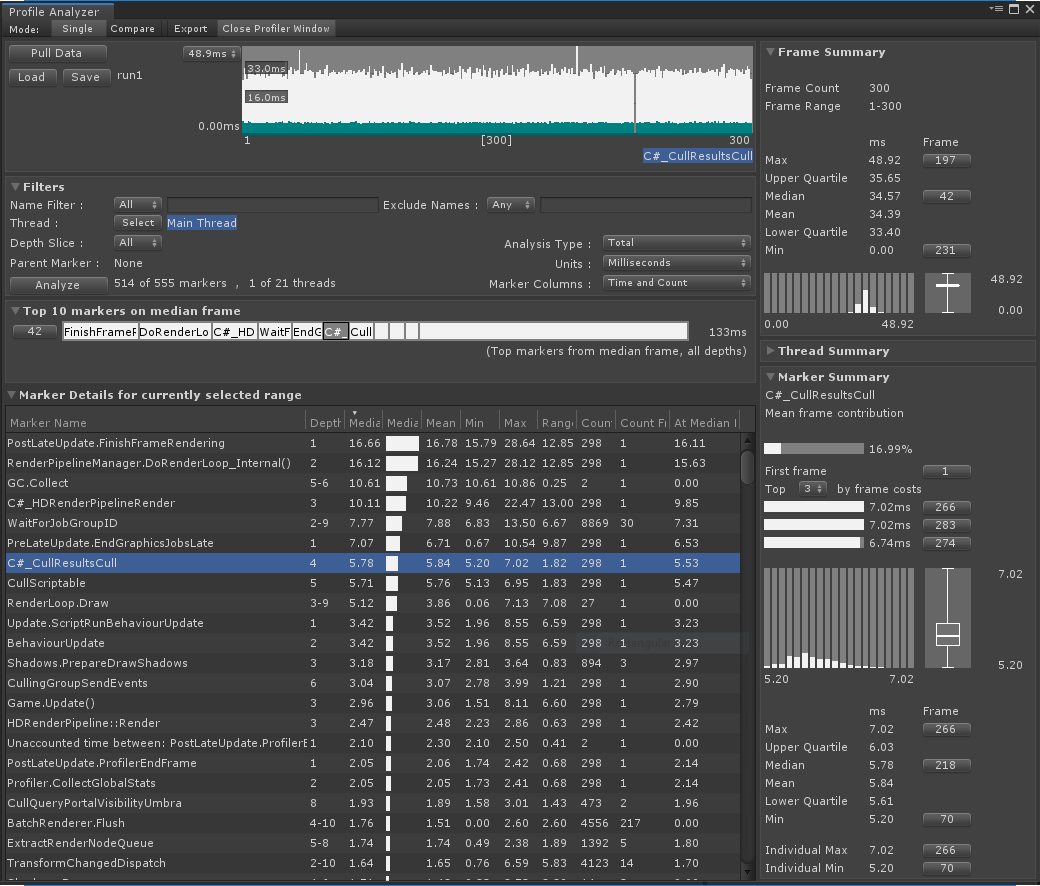Click Export in the toolbar
This screenshot has height=886, width=1040.
click(x=190, y=28)
